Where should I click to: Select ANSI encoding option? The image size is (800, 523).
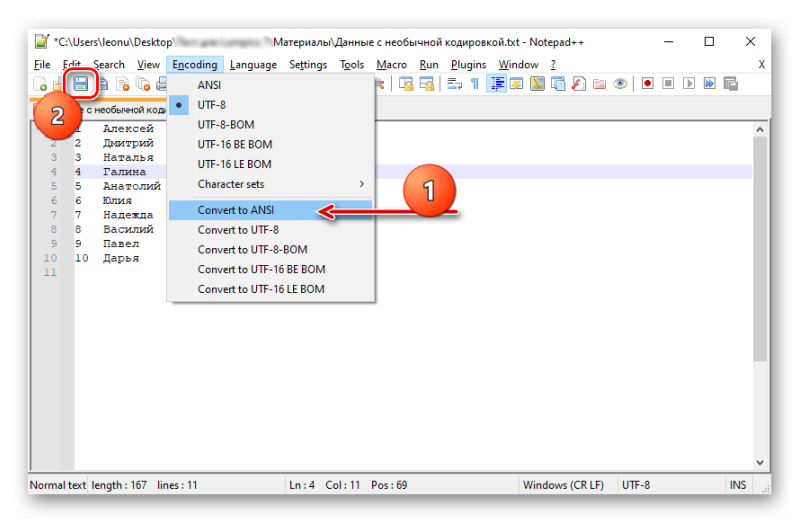[x=271, y=85]
